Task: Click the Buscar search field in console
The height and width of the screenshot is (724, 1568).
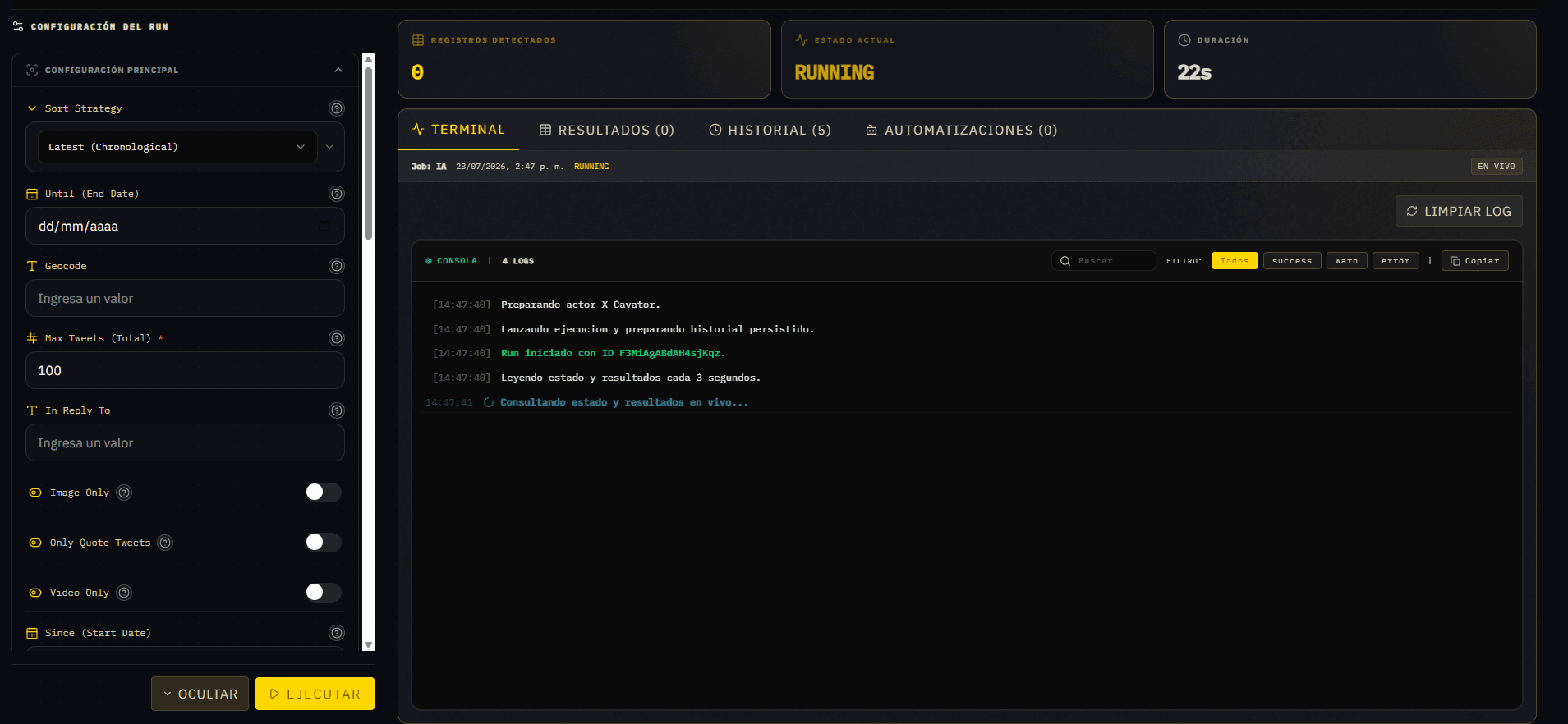Action: point(1104,261)
